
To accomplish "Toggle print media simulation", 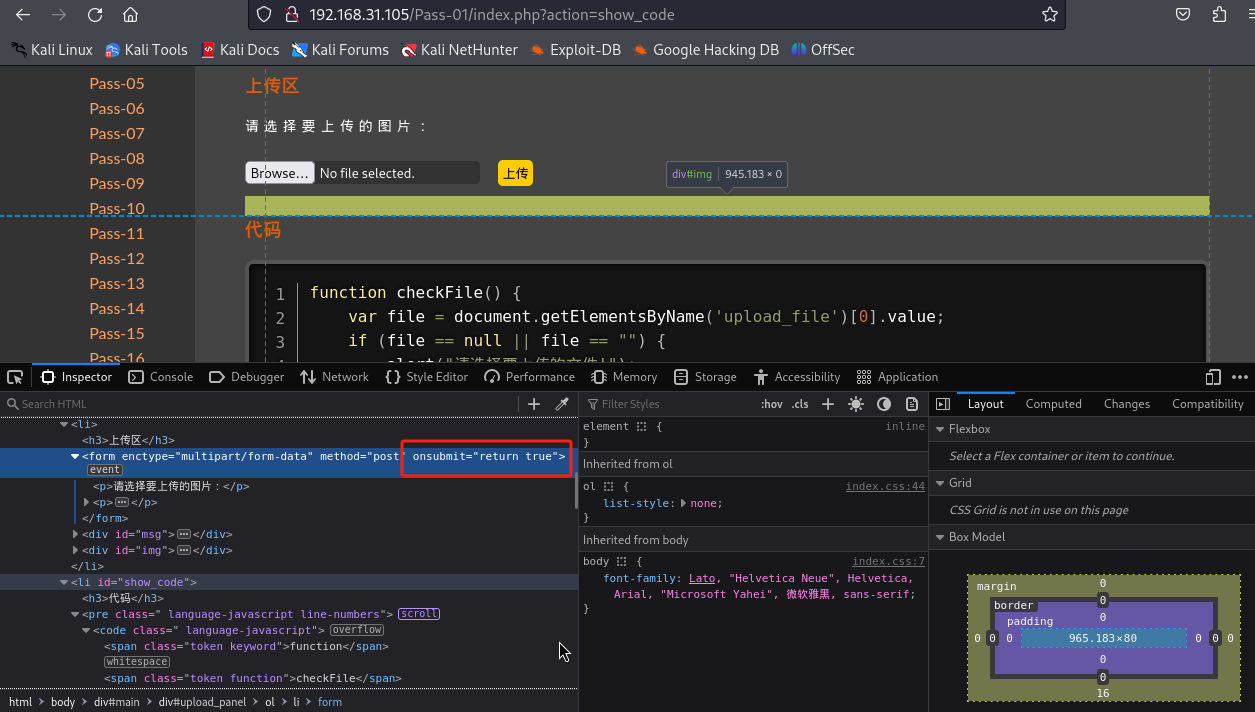I will [x=912, y=404].
